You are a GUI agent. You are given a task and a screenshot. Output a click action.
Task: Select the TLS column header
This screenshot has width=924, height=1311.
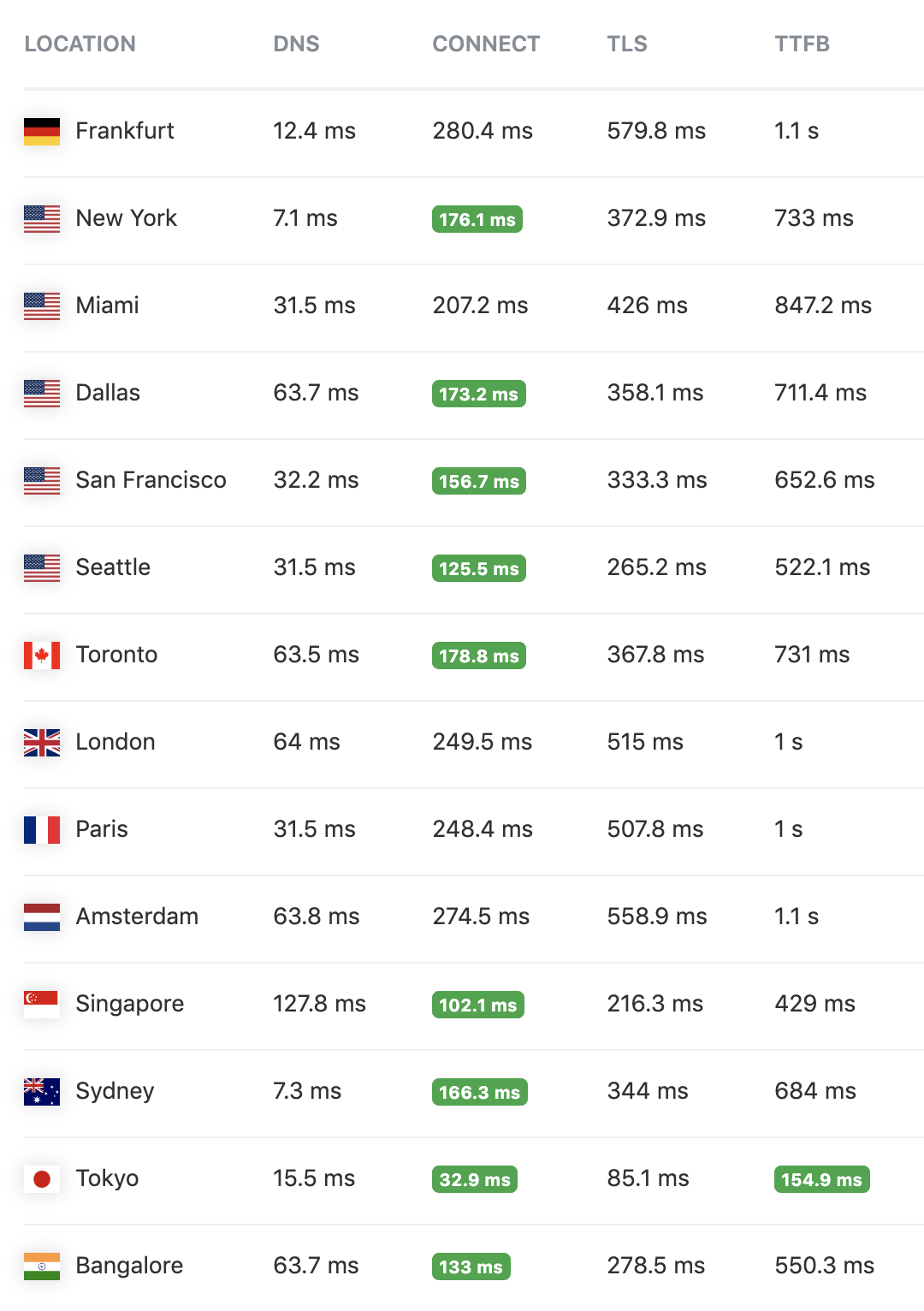pyautogui.click(x=627, y=44)
